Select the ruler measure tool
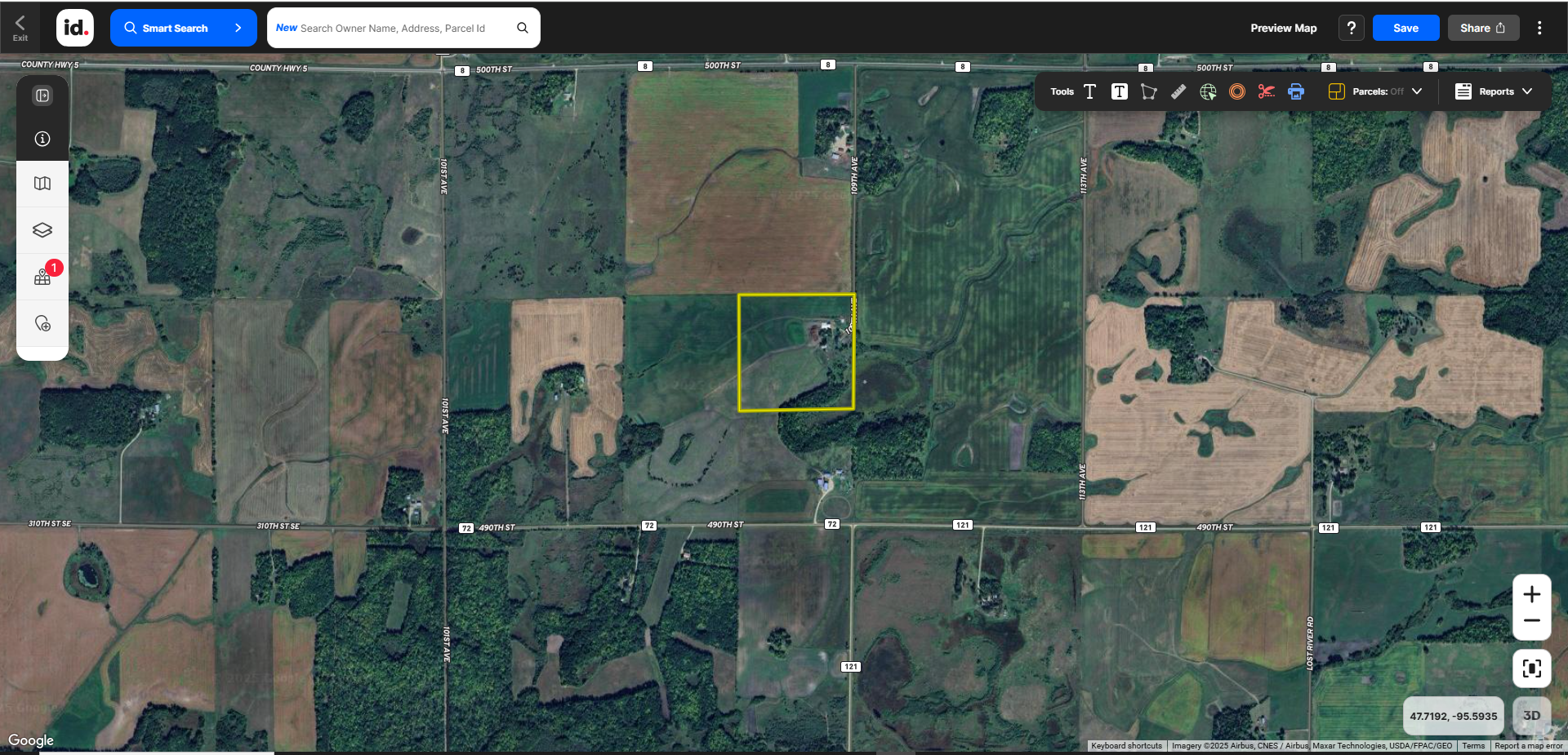Image resolution: width=1568 pixels, height=755 pixels. [1178, 91]
